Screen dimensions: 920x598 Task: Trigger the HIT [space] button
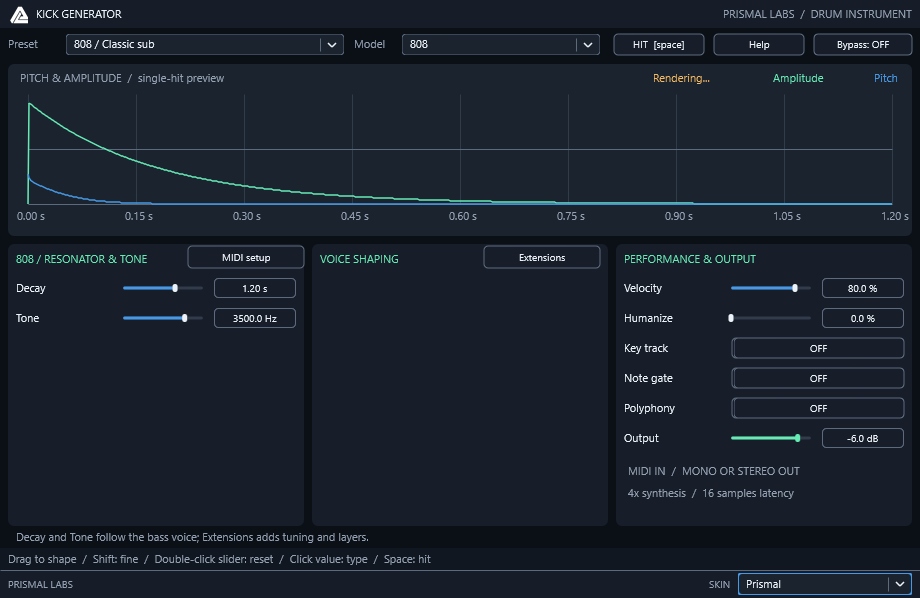click(658, 45)
